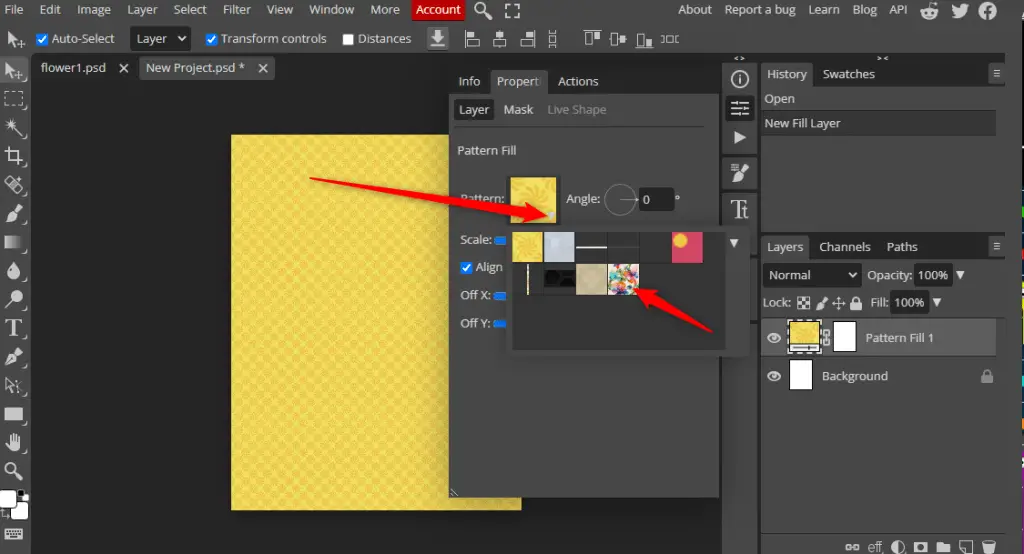The image size is (1024, 554).
Task: Toggle lock transparent pixels icon
Action: pyautogui.click(x=803, y=303)
